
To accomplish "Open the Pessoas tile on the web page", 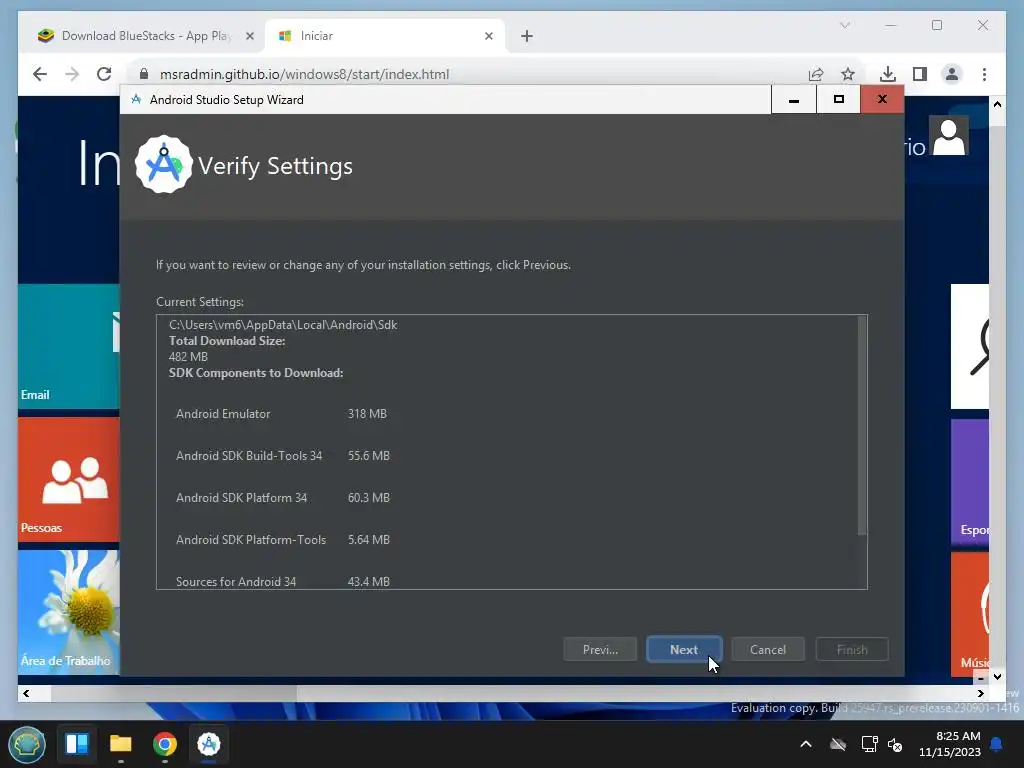I will pos(69,479).
